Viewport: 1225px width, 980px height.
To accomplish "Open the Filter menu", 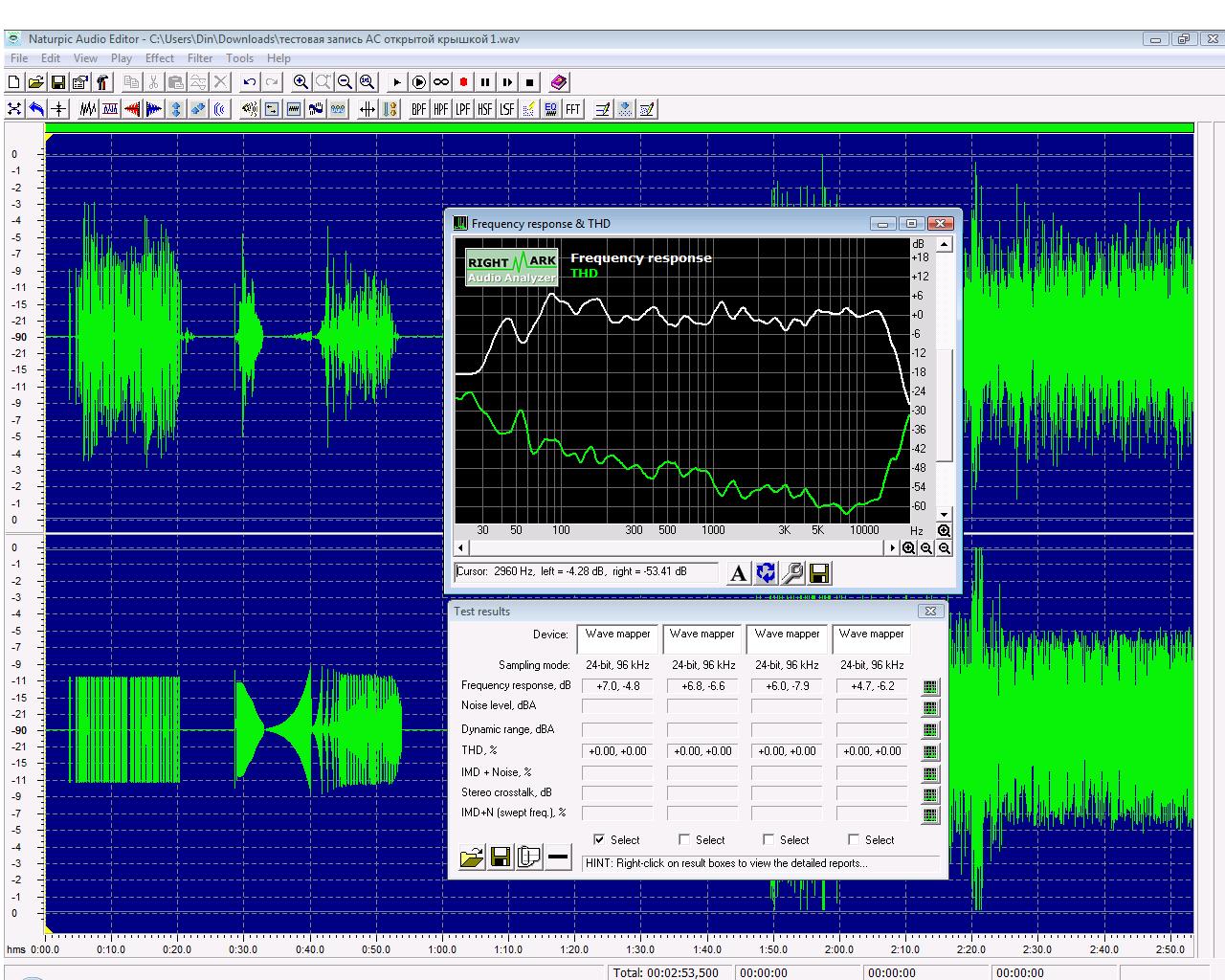I will (x=200, y=58).
